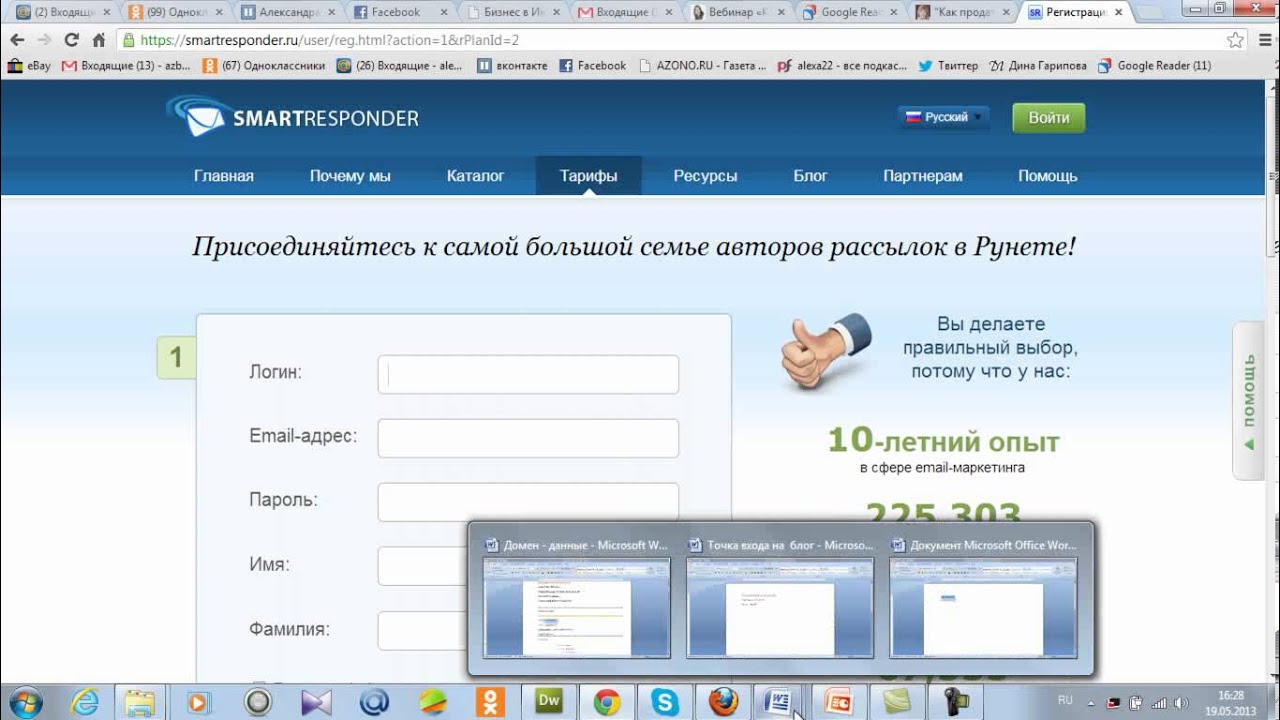Open Windows Start menu
Image resolution: width=1280 pixels, height=720 pixels.
(24, 702)
